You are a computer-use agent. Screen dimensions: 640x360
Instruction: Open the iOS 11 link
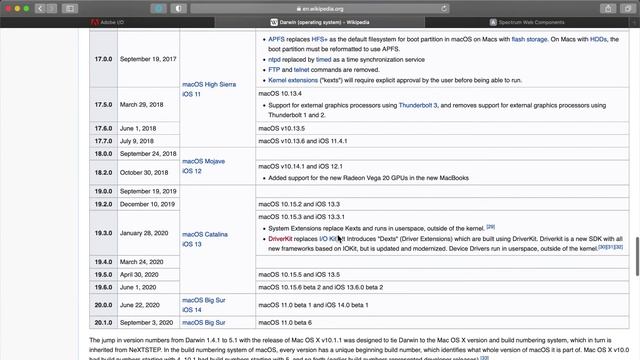click(x=191, y=94)
